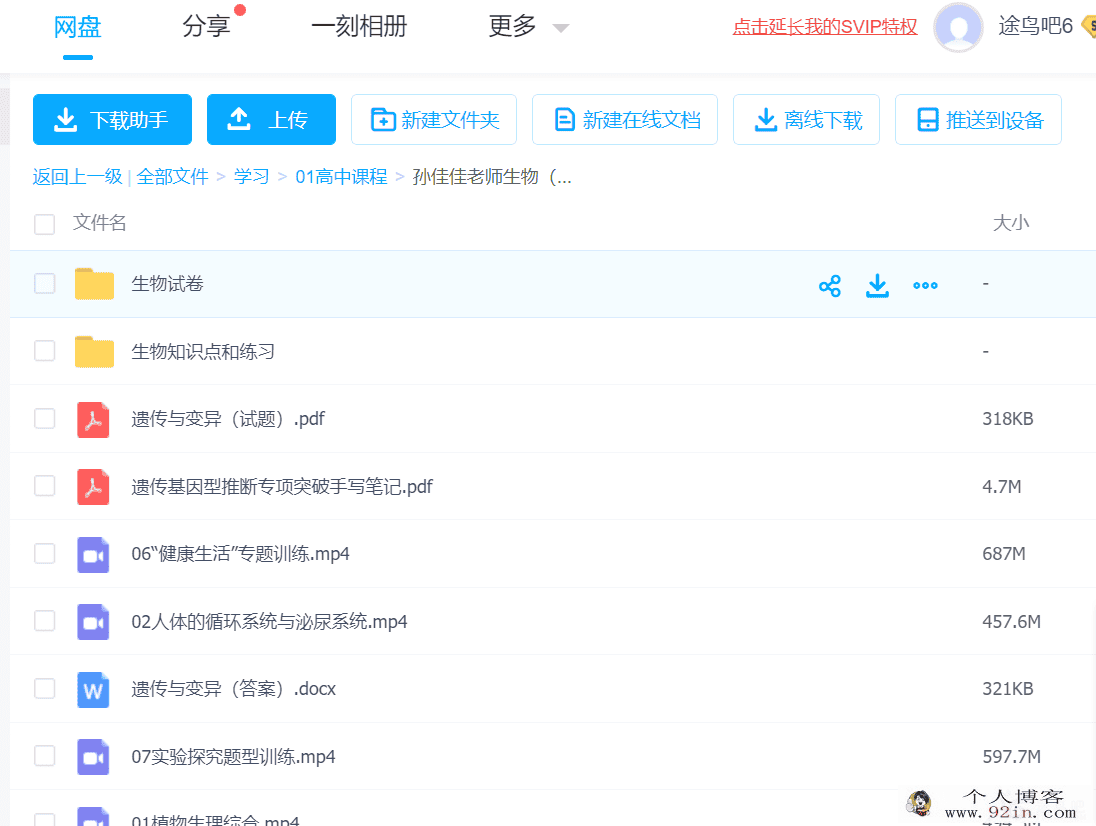Open the 分享 tab

206,27
